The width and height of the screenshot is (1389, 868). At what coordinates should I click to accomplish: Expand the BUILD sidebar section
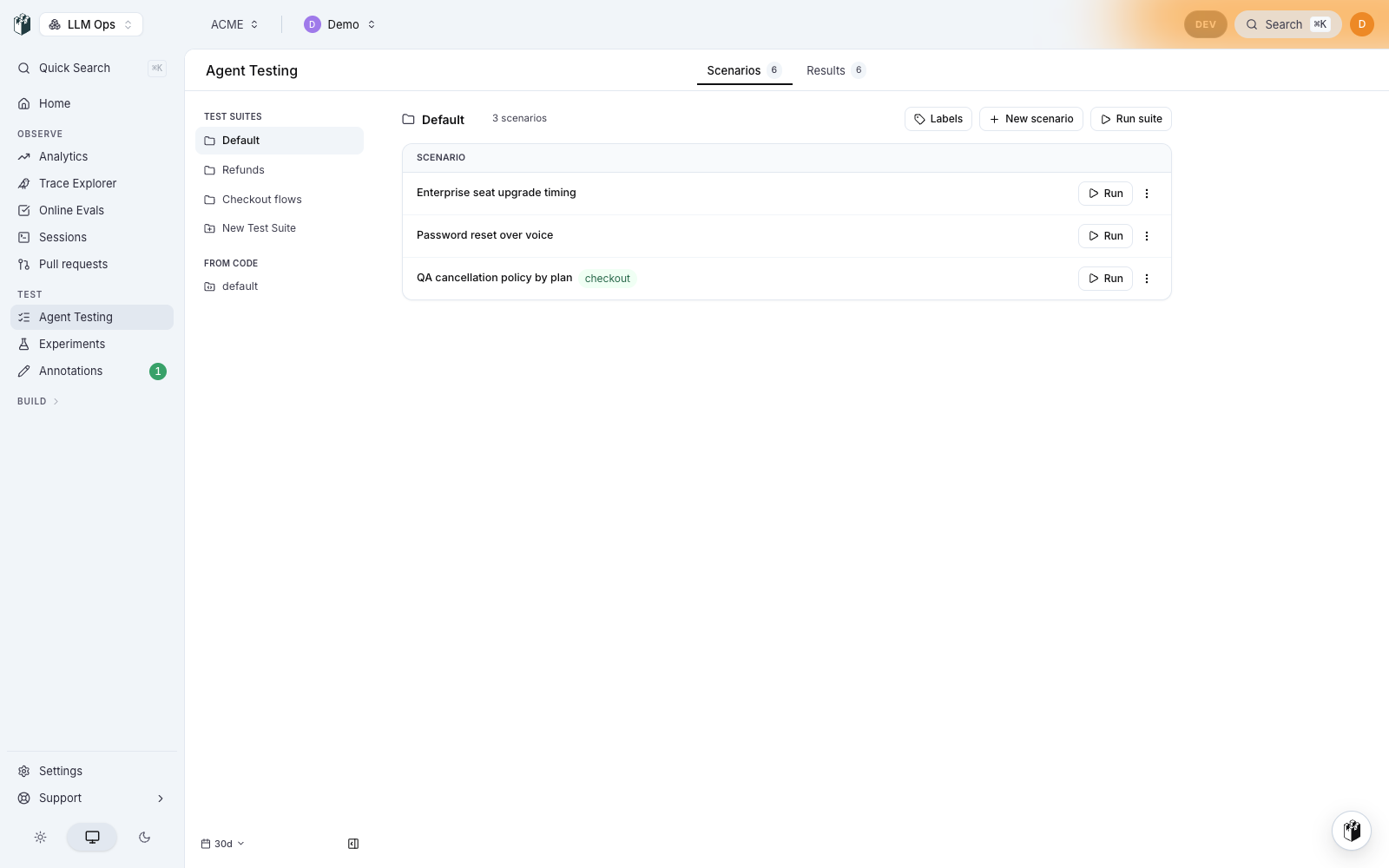click(38, 401)
